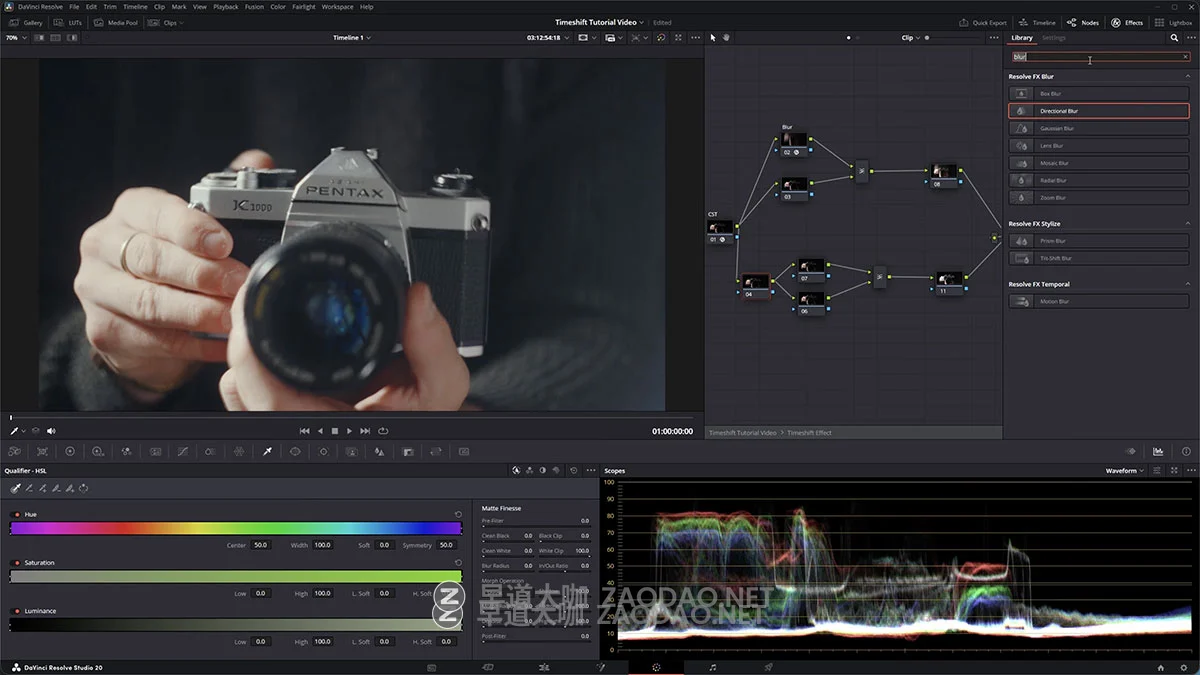Open the File menu
Screen dimensions: 1200x675
pos(74,6)
